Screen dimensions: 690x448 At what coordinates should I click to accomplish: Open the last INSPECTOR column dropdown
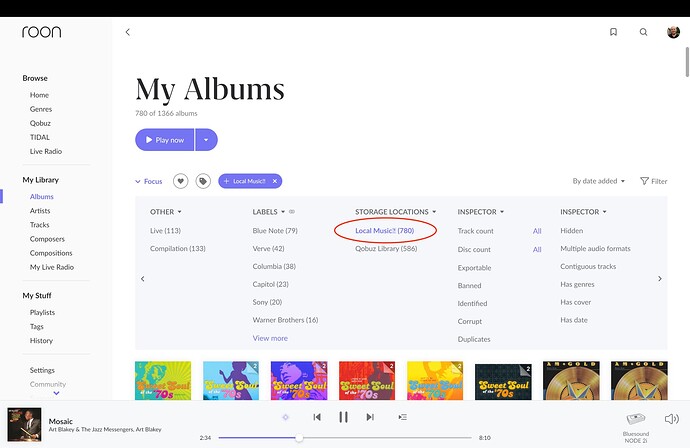[x=584, y=212]
